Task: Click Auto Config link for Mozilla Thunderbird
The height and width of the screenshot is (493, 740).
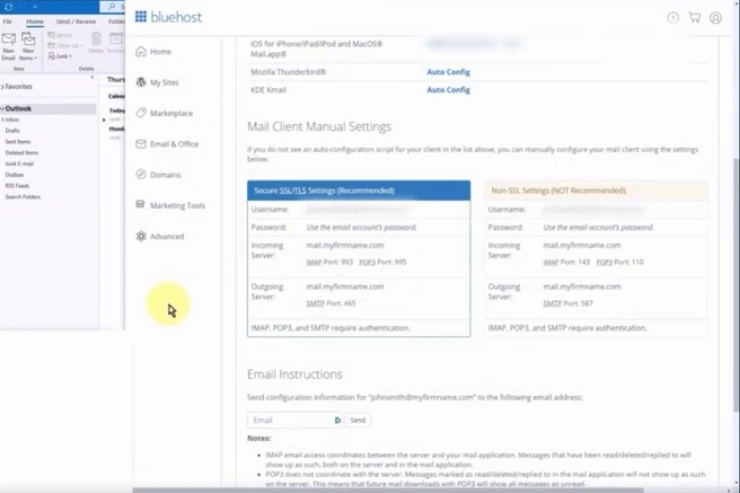Action: tap(448, 72)
